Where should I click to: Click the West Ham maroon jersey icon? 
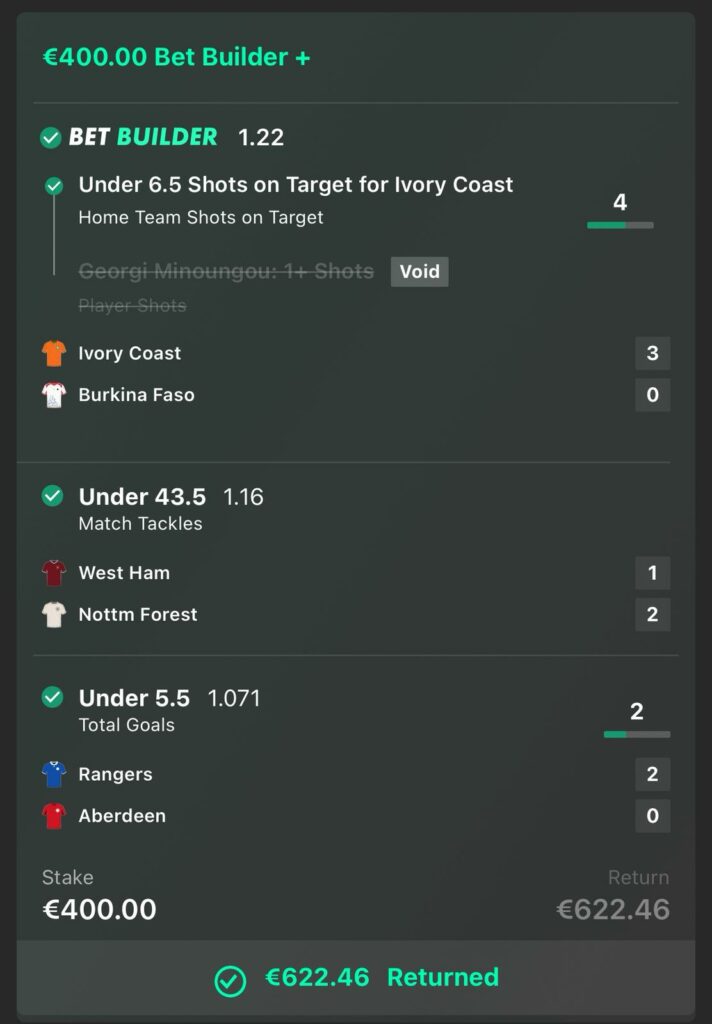click(54, 573)
